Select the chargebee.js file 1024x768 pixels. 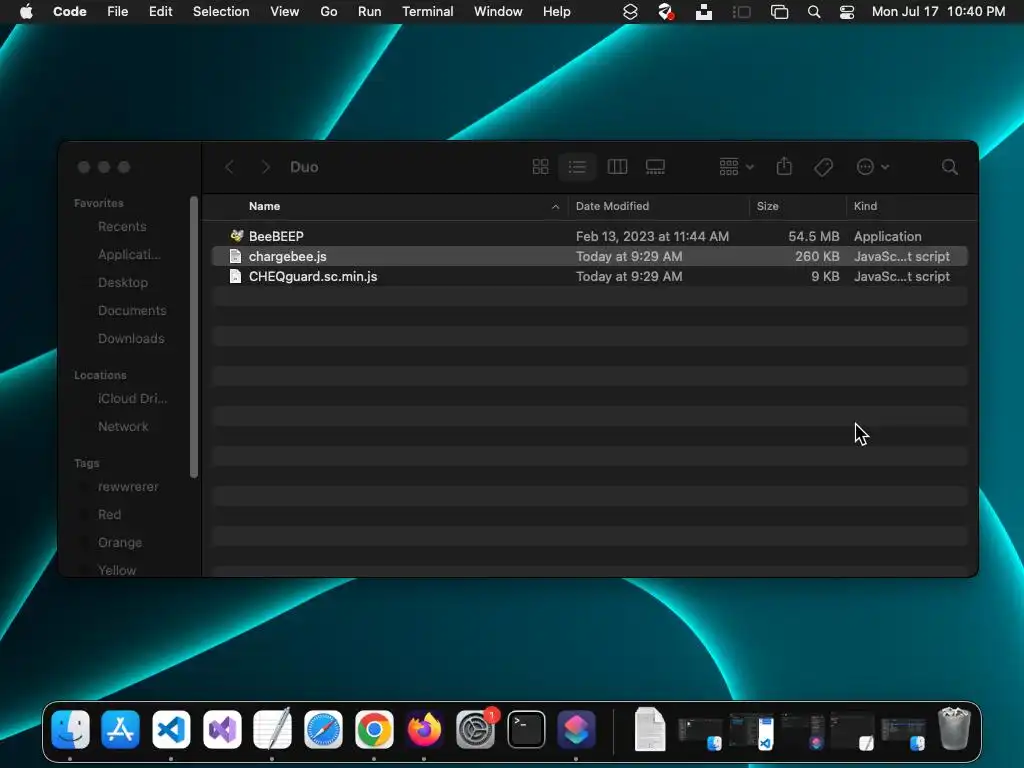[x=589, y=257]
